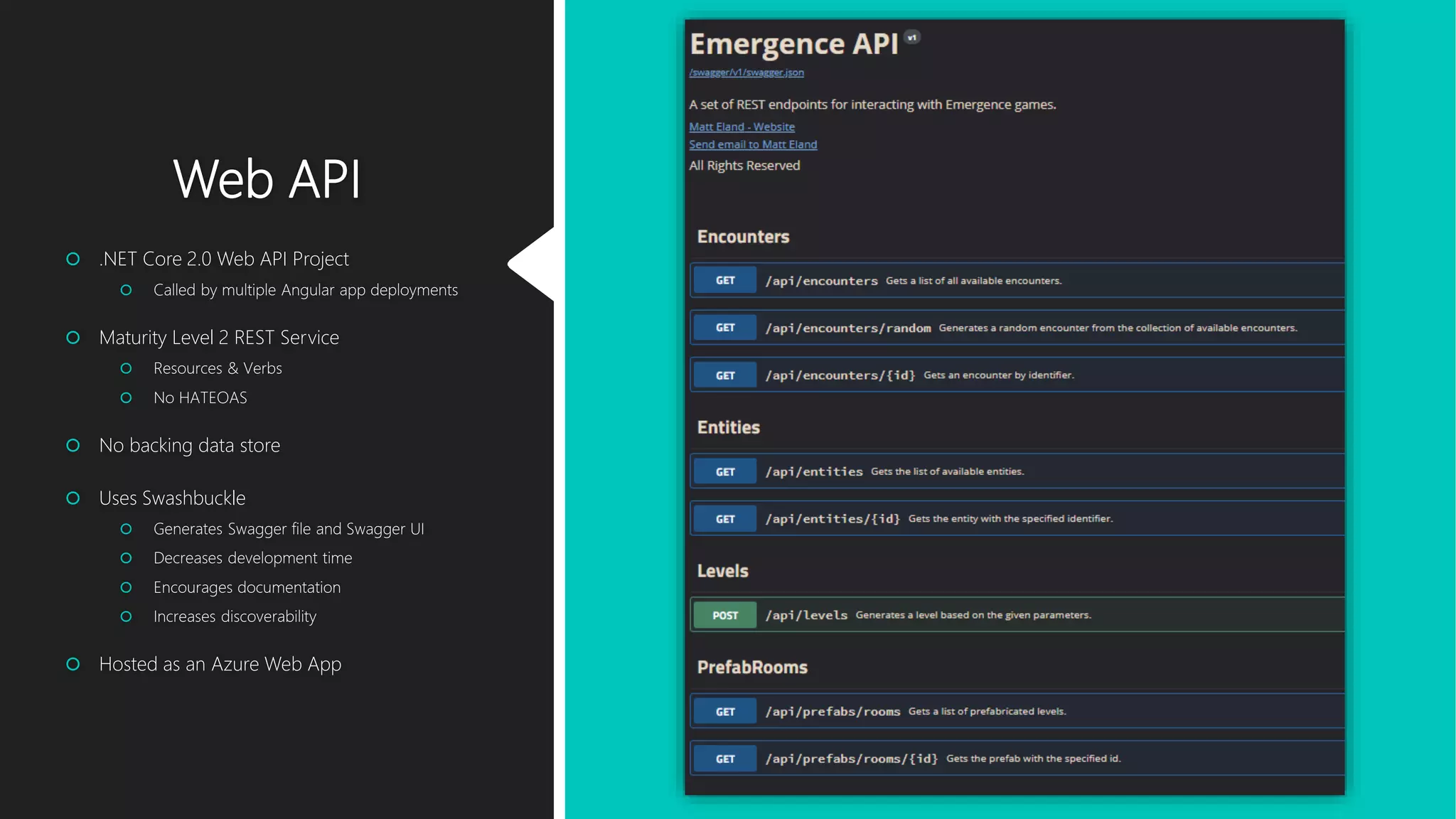Expand the /api/encounters/{id} endpoint path
The width and height of the screenshot is (1456, 819).
(840, 375)
